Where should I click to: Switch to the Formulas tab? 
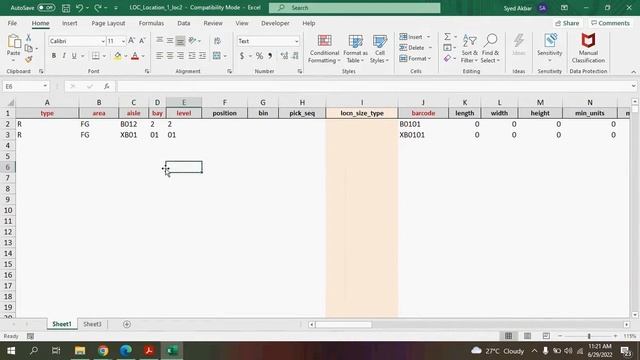pyautogui.click(x=151, y=23)
